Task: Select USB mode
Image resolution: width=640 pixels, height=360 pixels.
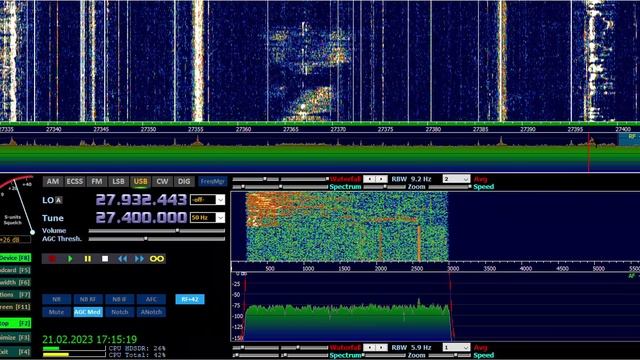Action: (x=140, y=181)
